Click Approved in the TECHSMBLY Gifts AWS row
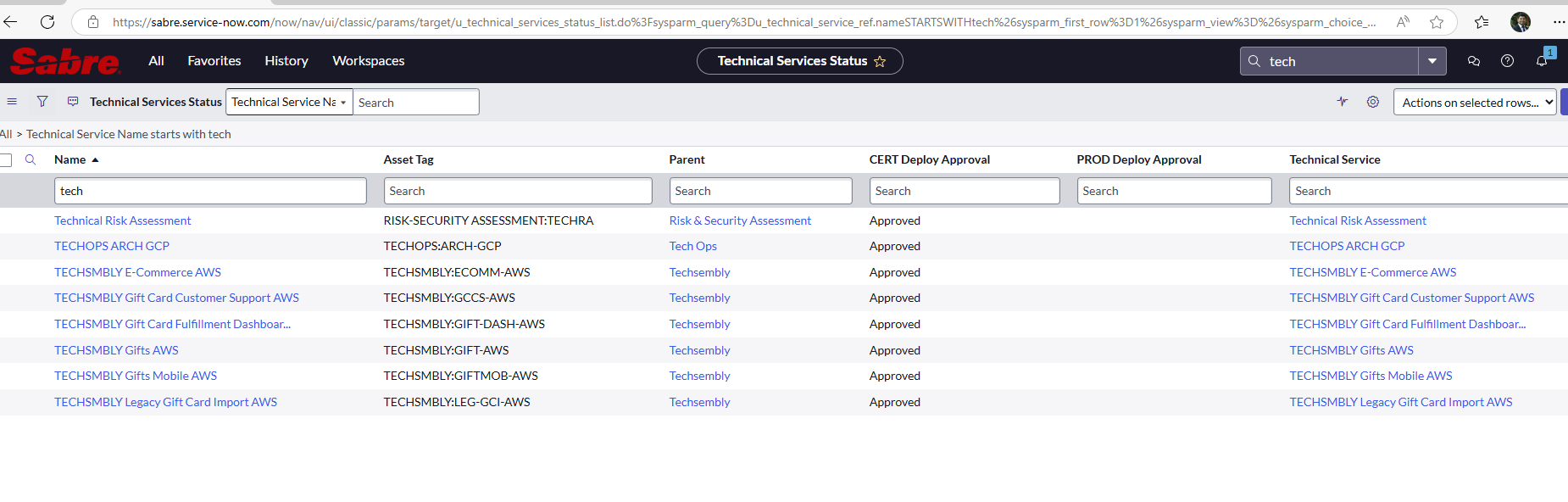This screenshot has width=1568, height=502. (x=895, y=350)
